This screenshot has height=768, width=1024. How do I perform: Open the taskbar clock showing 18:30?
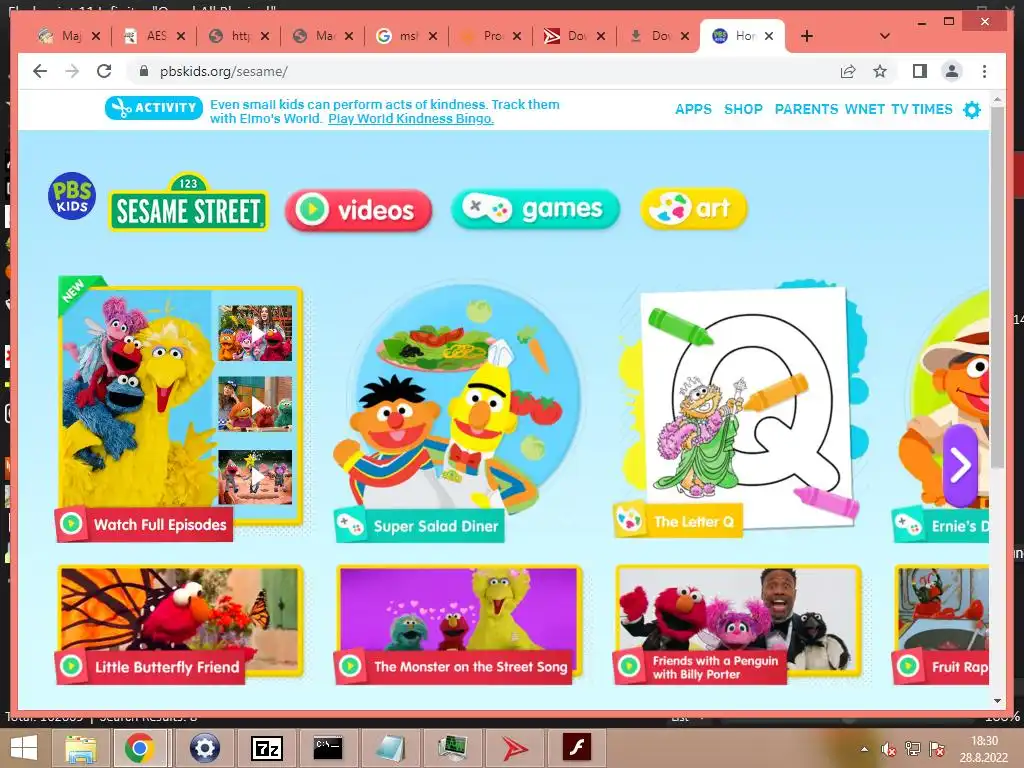tap(984, 749)
